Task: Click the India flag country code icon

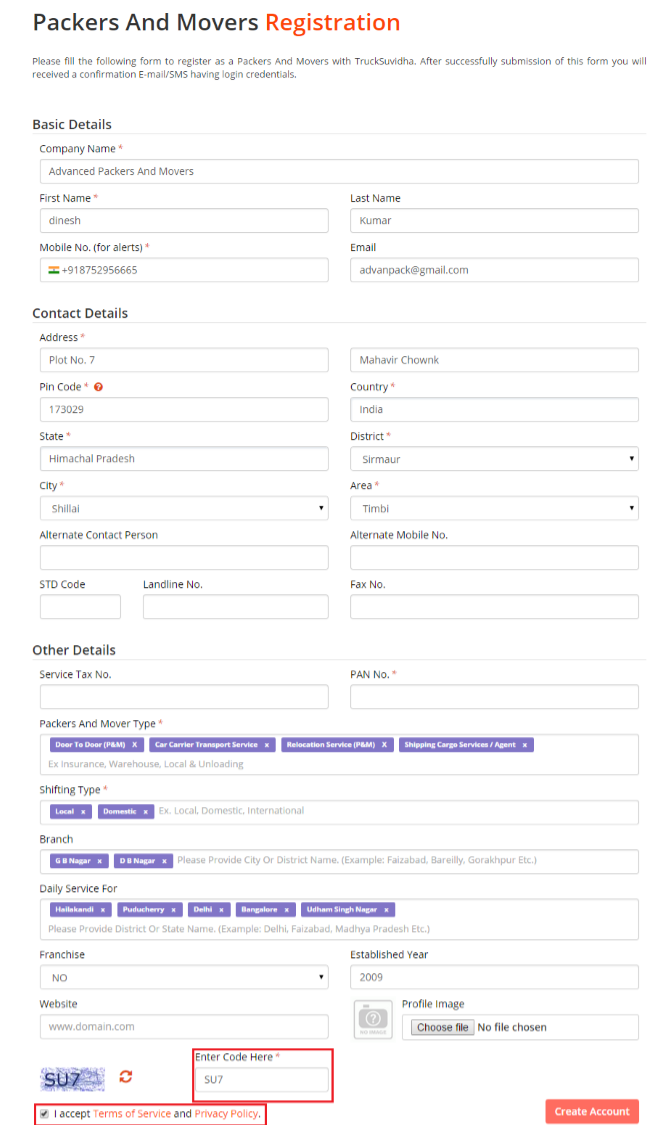Action: [53, 270]
